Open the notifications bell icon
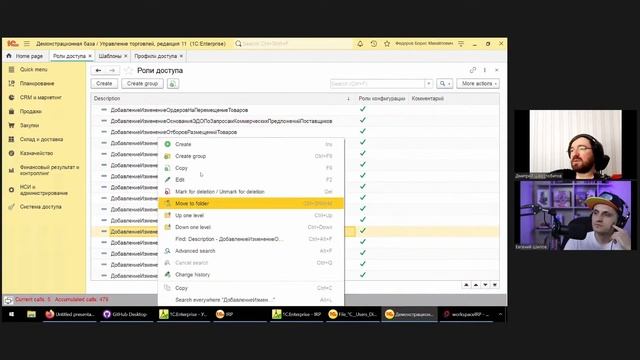The image size is (640, 360). (x=360, y=43)
